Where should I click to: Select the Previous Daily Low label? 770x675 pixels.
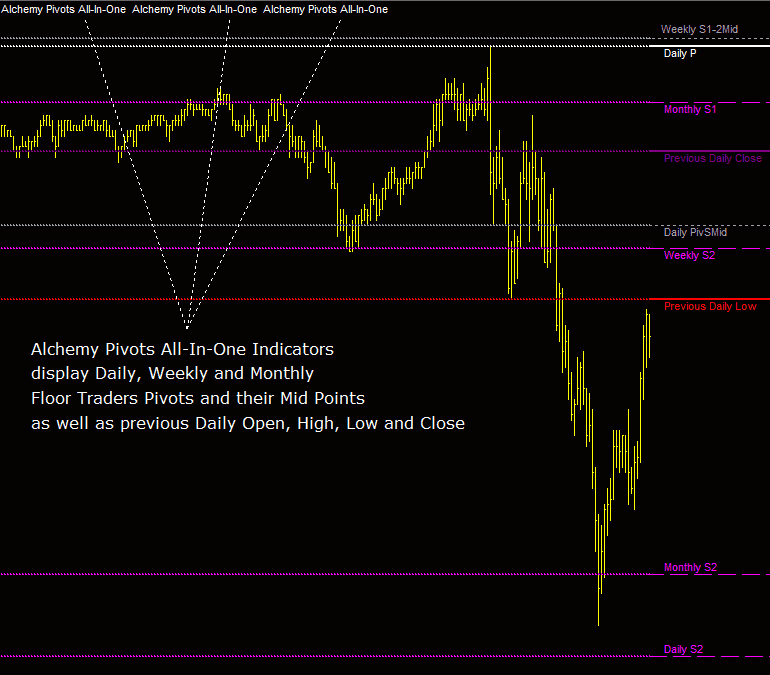[710, 306]
